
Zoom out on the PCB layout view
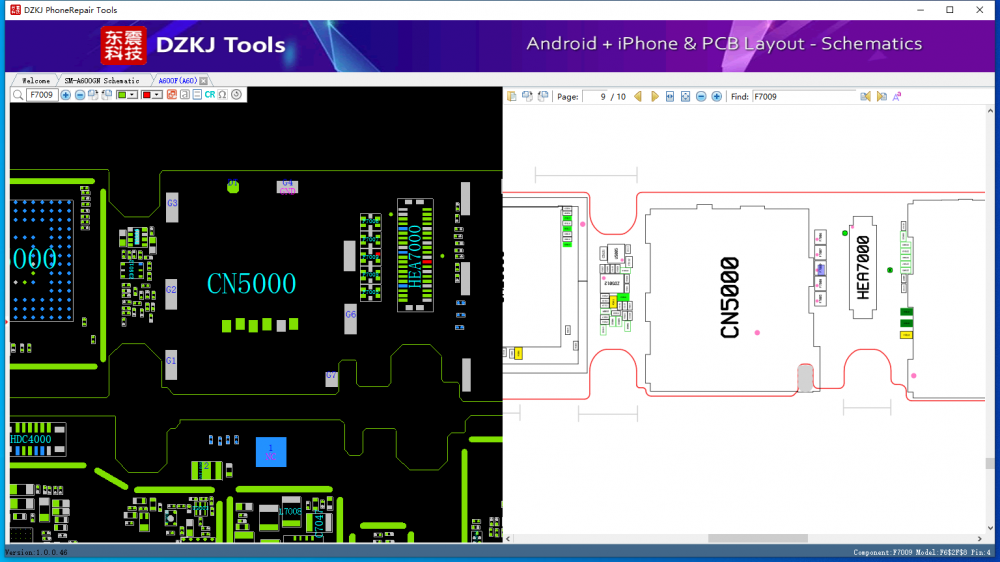point(80,95)
